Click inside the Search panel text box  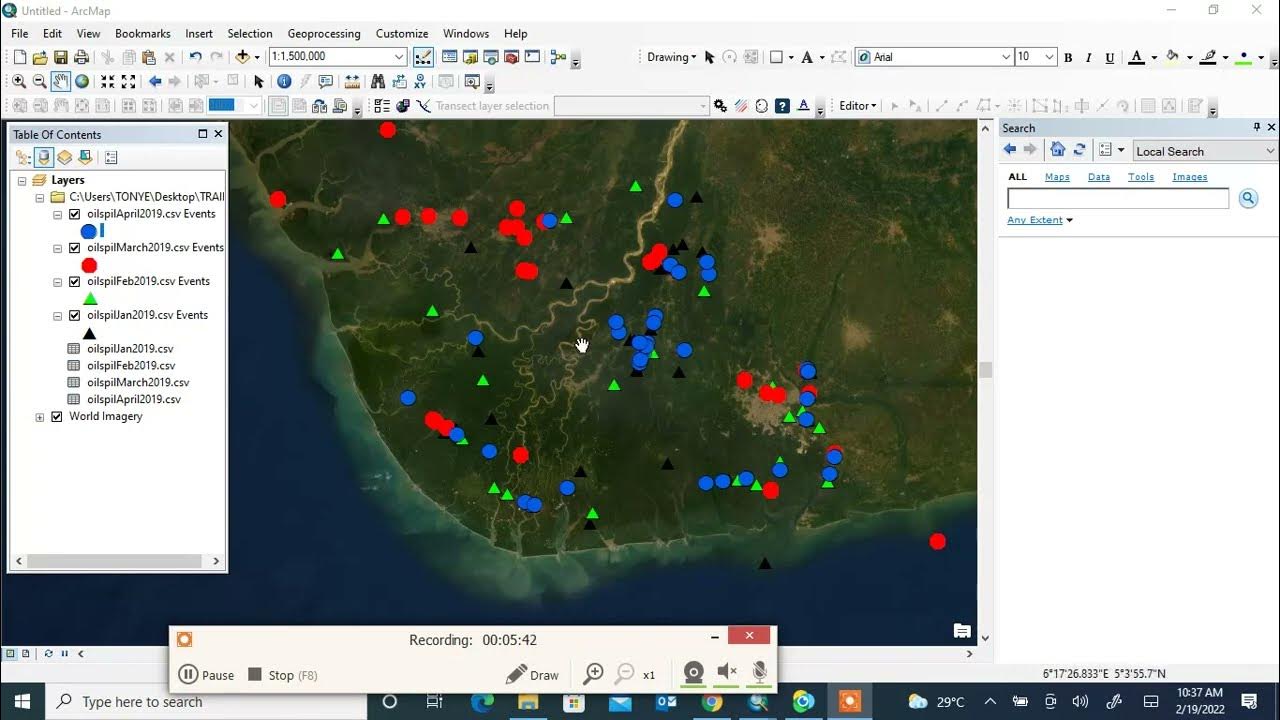pos(1118,198)
